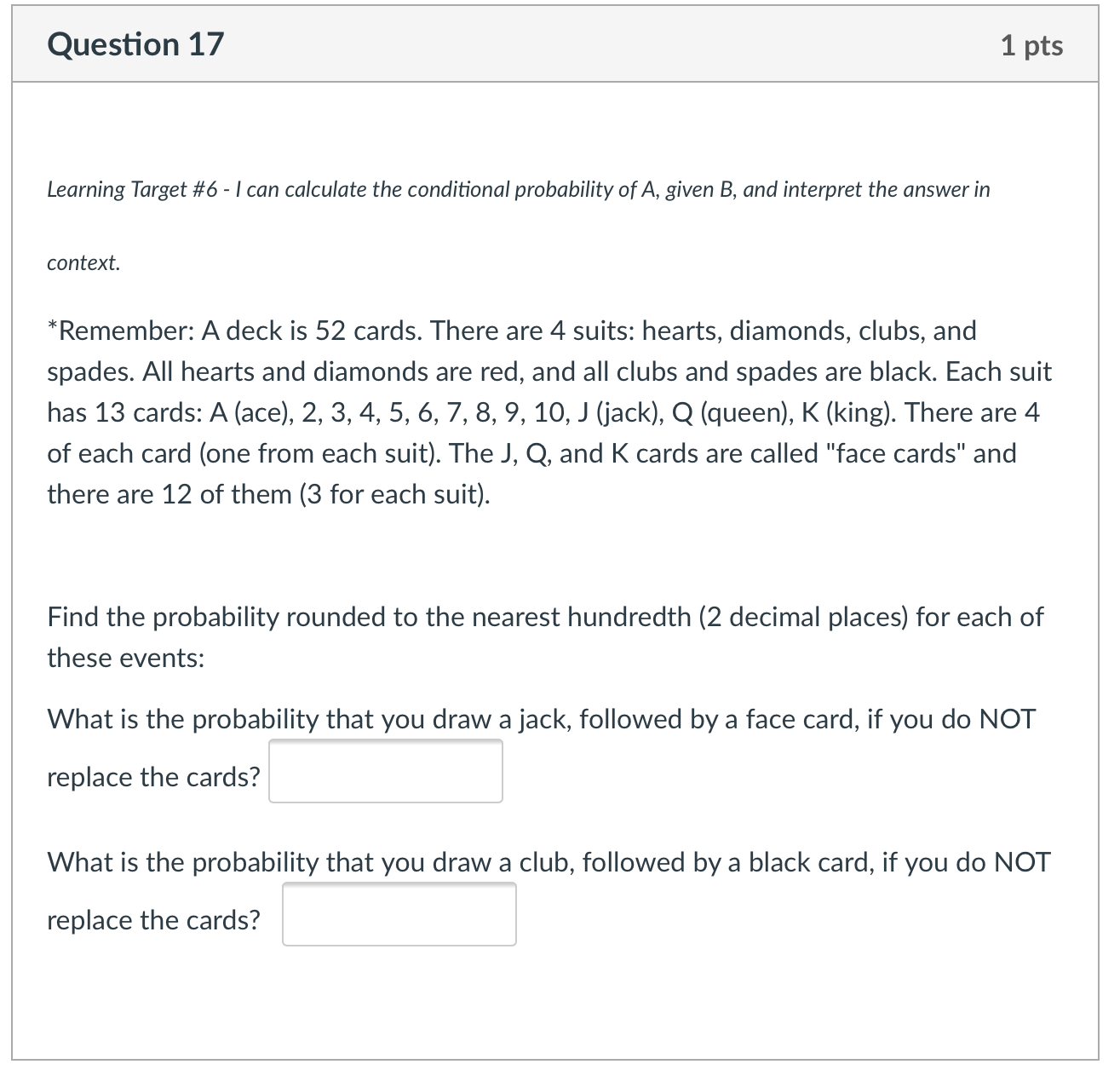Click the text '2 decimal places'
Image resolution: width=1120 pixels, height=1070 pixels.
(796, 617)
